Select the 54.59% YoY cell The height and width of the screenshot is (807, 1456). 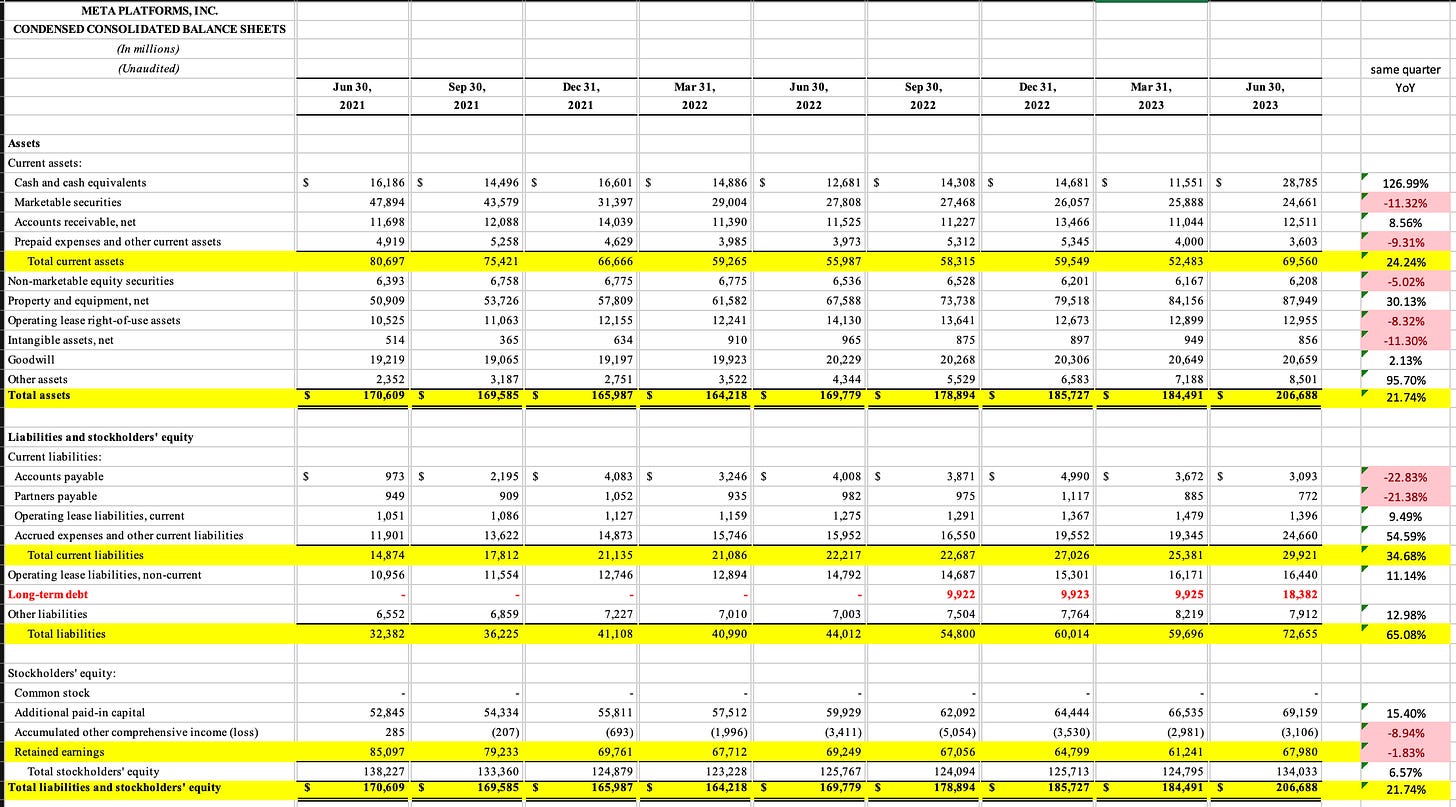pos(1405,536)
